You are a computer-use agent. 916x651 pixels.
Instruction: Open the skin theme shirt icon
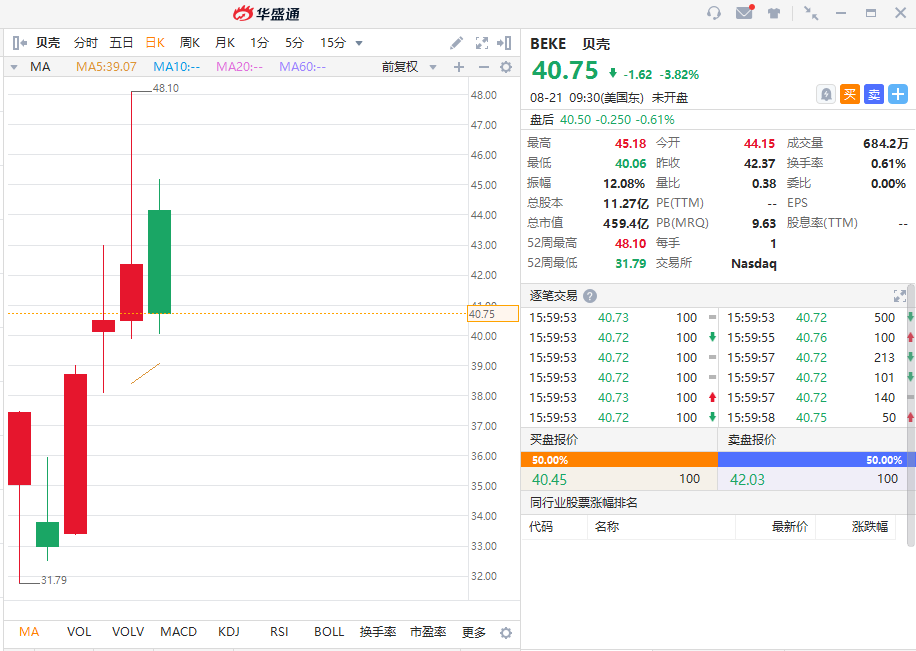pyautogui.click(x=774, y=13)
